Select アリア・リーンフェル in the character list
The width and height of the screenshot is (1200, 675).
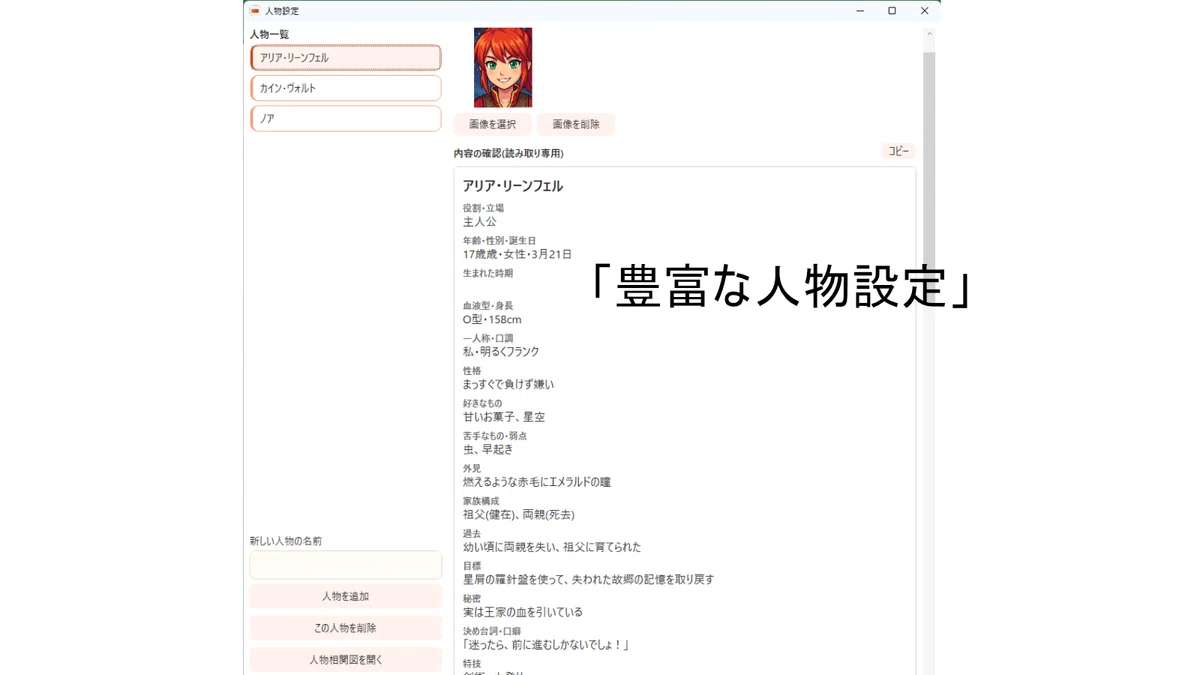(345, 58)
